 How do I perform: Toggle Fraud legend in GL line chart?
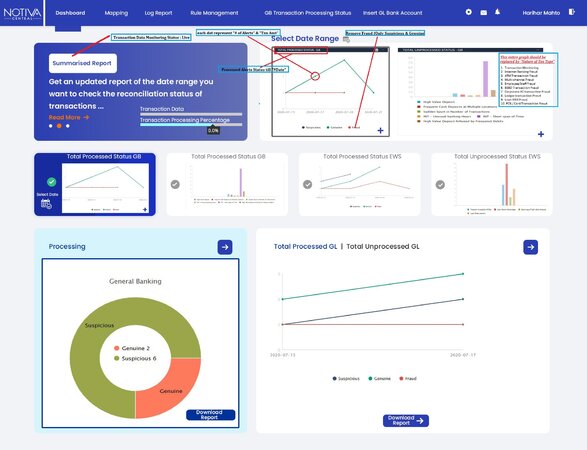(x=408, y=379)
